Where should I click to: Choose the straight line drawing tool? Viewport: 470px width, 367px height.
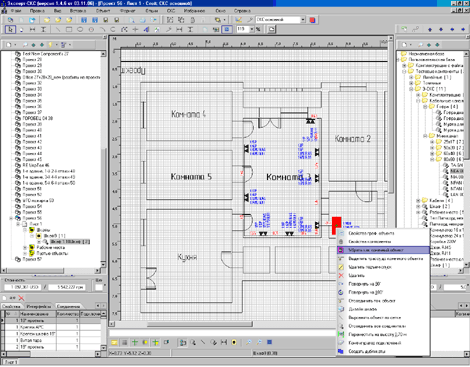pos(58,30)
